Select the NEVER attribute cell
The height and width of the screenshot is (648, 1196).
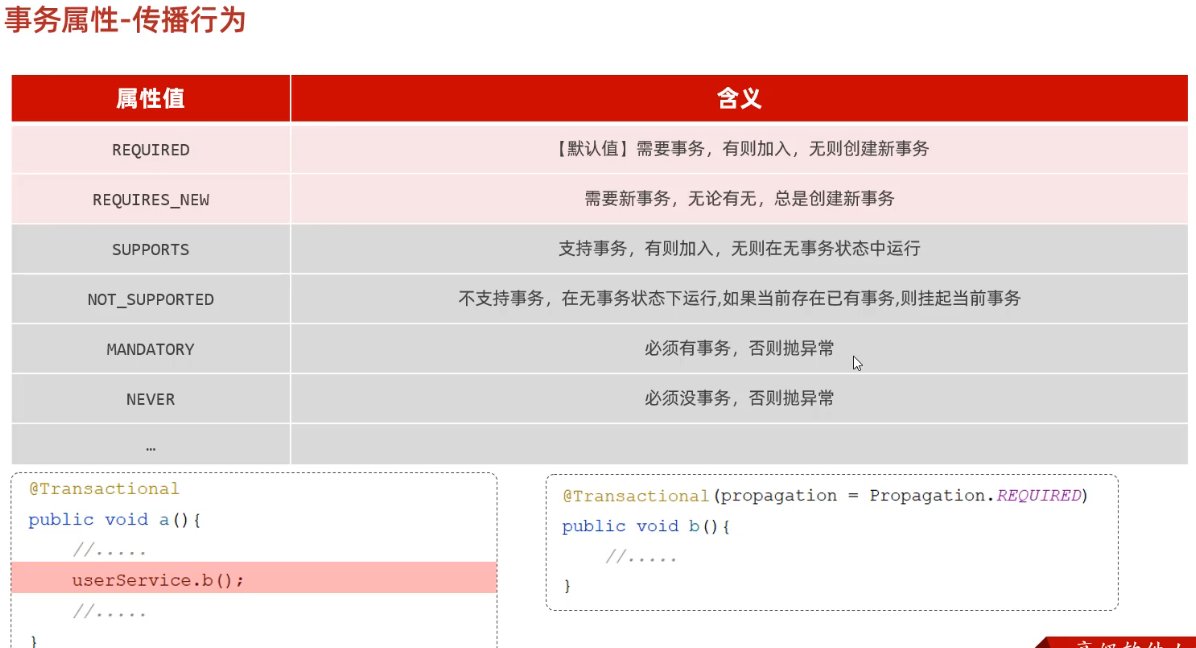pyautogui.click(x=150, y=400)
